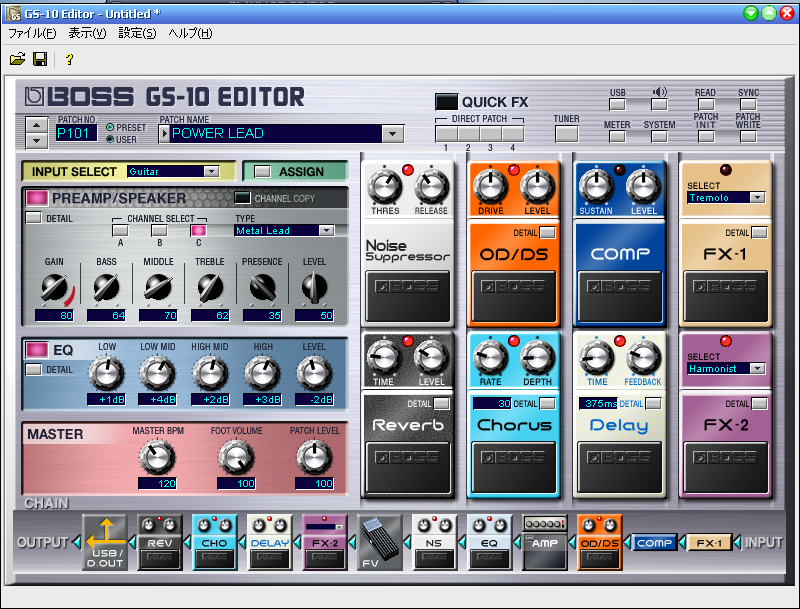The height and width of the screenshot is (609, 800).
Task: Open the FX-2 SELECT Harmonist dropdown
Action: coord(758,368)
